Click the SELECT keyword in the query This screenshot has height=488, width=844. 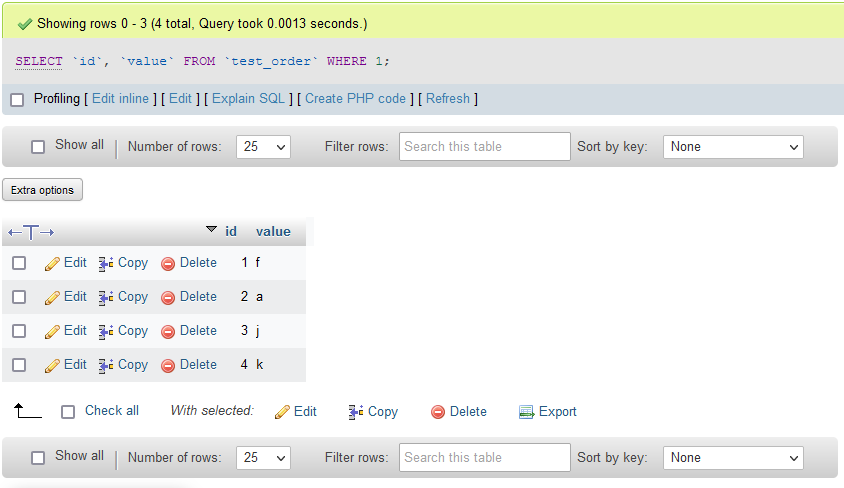[x=39, y=61]
